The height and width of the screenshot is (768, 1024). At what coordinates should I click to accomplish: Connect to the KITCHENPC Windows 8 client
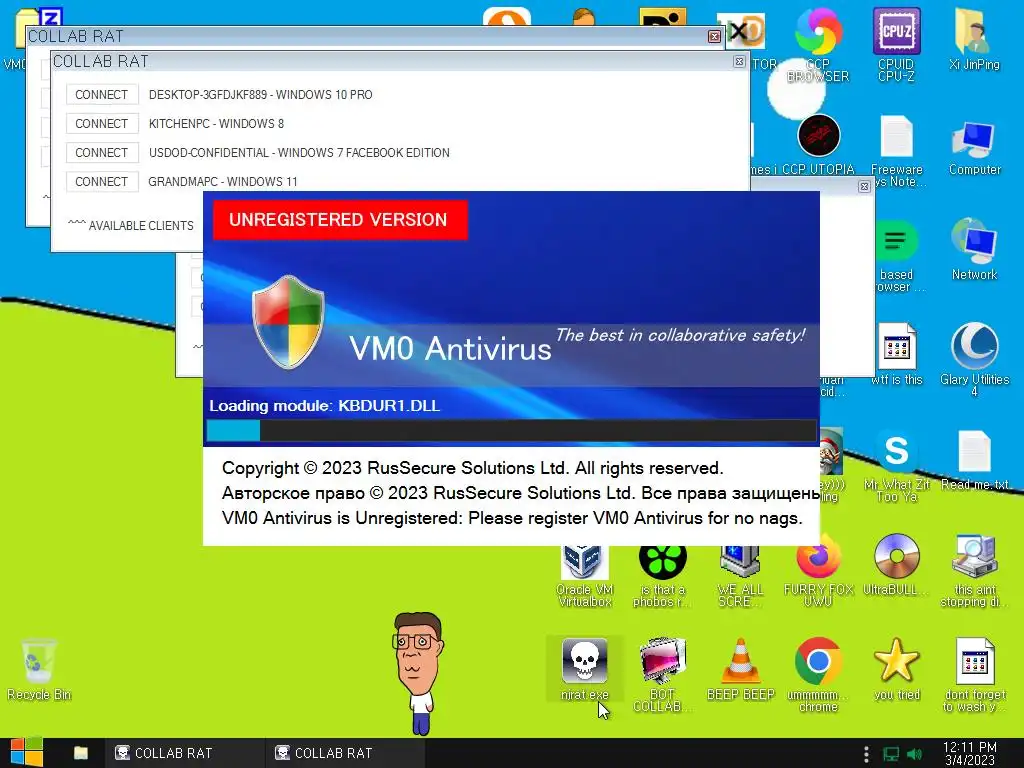tap(101, 123)
